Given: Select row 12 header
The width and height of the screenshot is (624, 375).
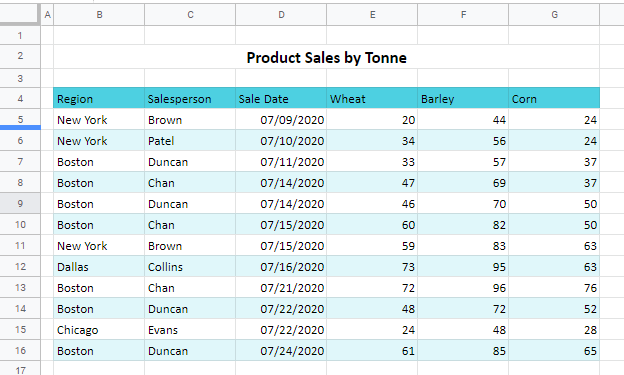Looking at the screenshot, I should click(20, 266).
